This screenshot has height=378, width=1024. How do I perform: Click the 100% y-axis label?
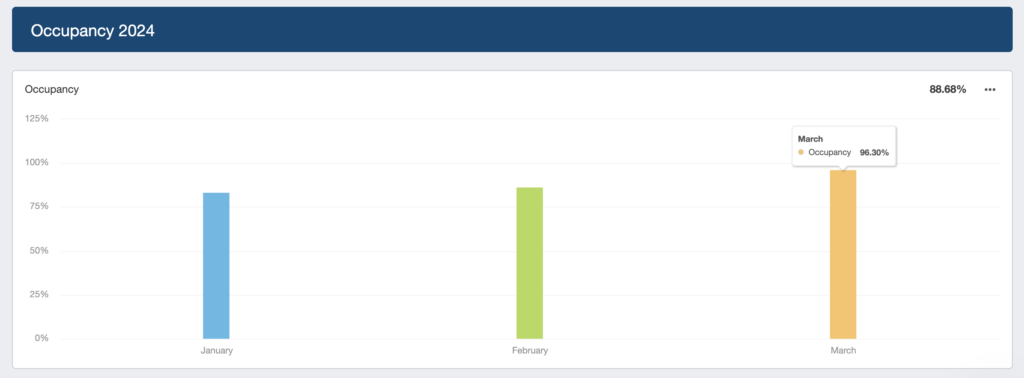36,163
